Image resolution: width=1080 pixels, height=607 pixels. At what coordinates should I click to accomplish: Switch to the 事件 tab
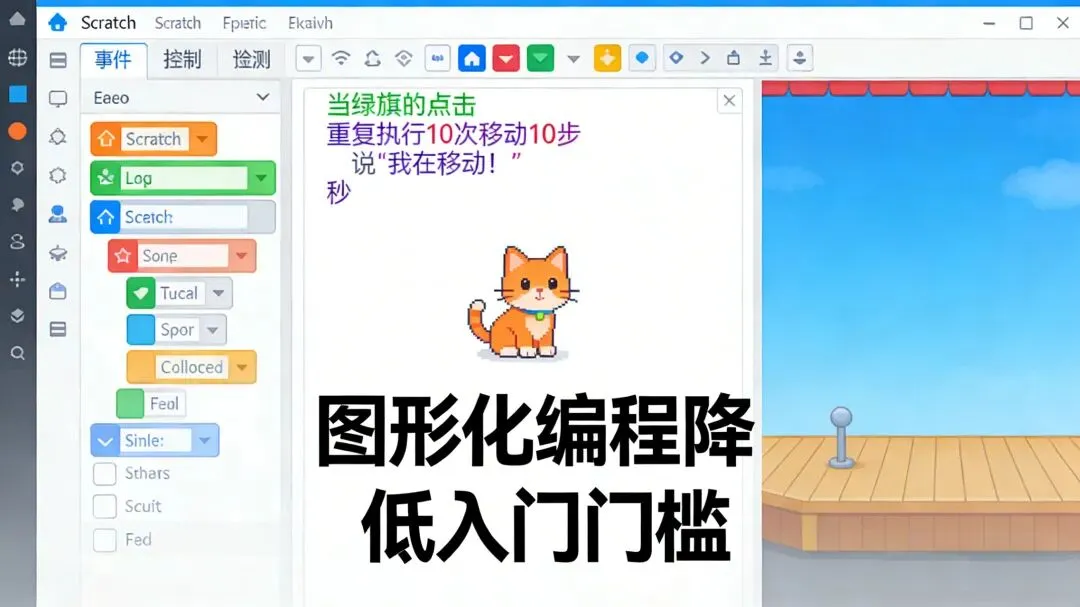coord(113,59)
